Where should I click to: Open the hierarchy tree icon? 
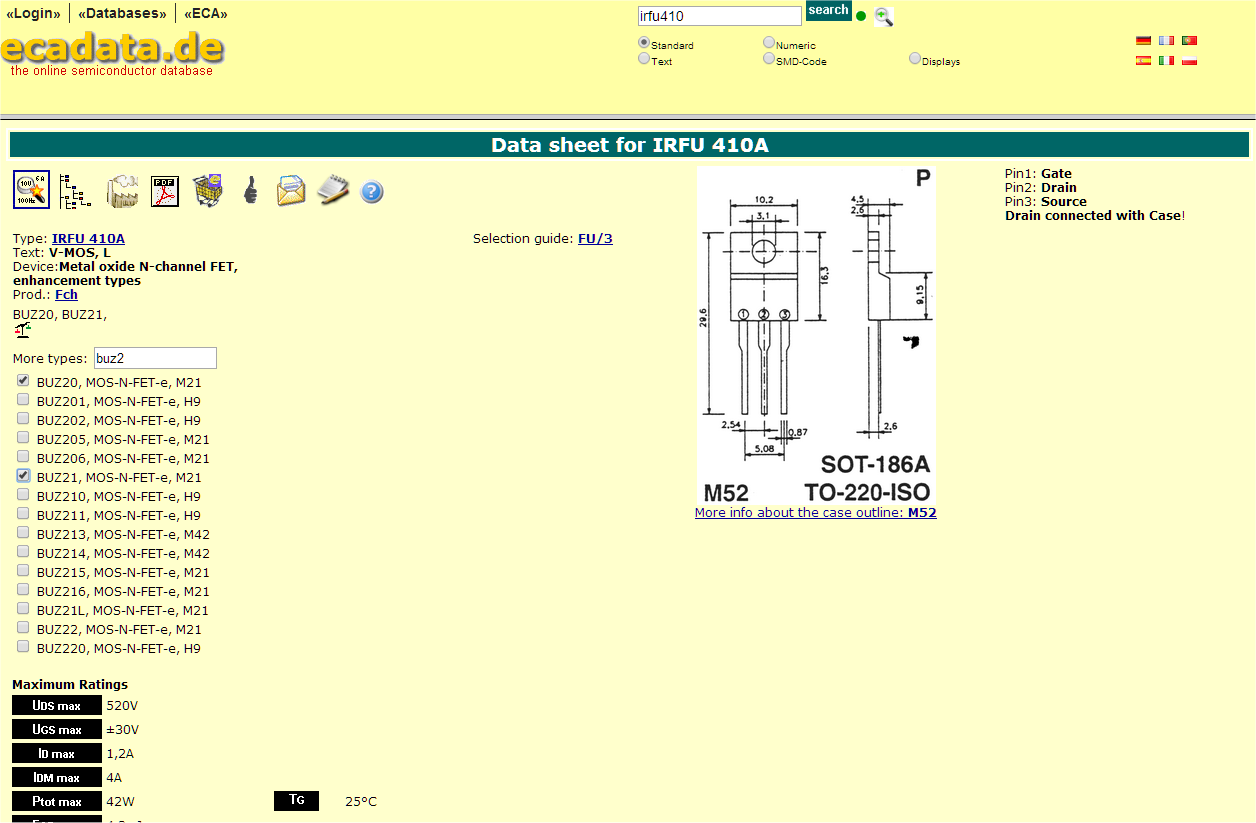pyautogui.click(x=75, y=190)
